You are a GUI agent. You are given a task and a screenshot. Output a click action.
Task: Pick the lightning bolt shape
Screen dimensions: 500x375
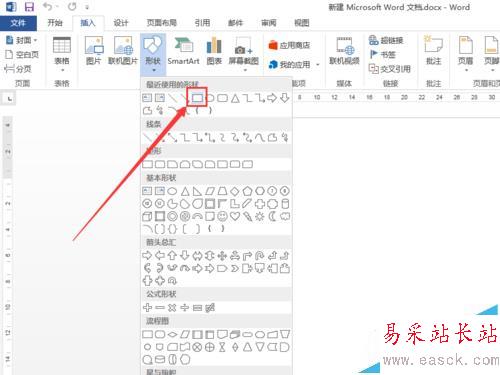(x=247, y=216)
